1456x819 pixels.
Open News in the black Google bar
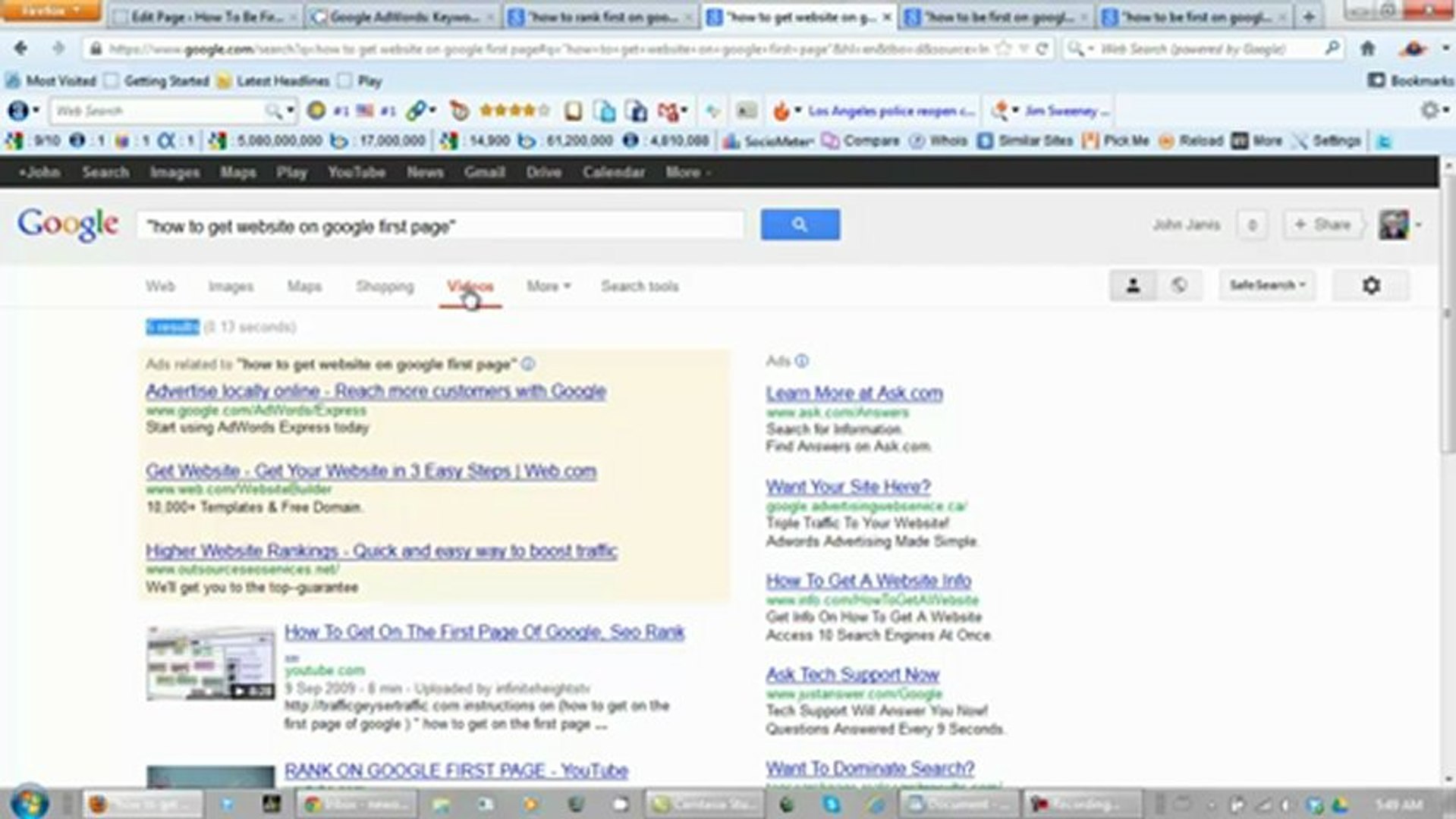[424, 173]
